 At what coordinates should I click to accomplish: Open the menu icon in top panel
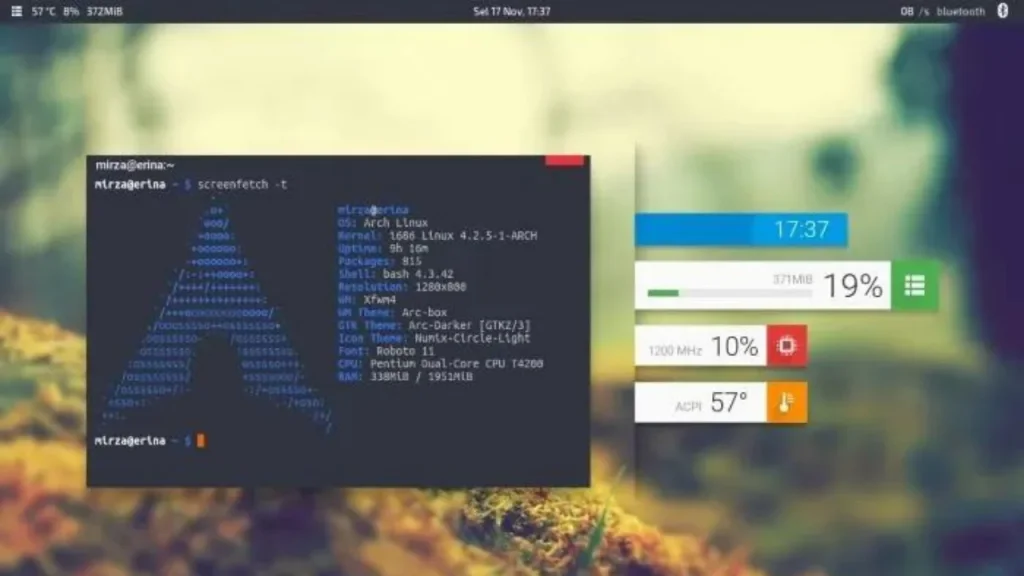(x=16, y=11)
